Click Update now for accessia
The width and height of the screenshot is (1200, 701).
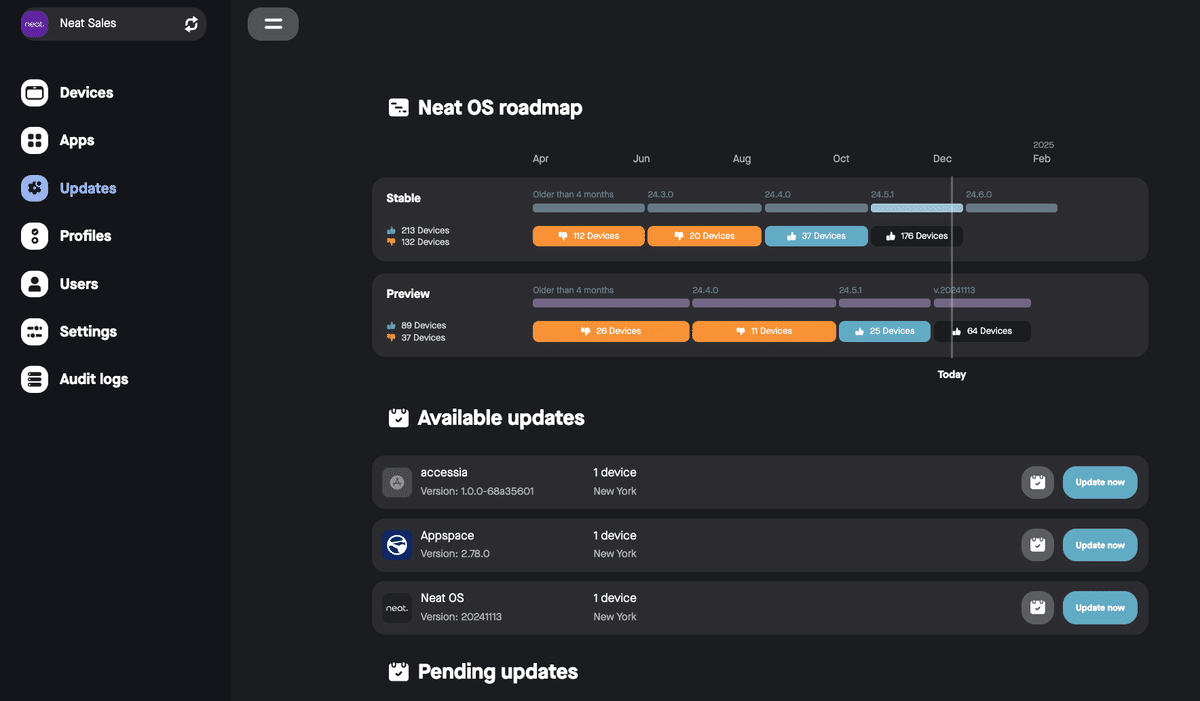(1100, 482)
